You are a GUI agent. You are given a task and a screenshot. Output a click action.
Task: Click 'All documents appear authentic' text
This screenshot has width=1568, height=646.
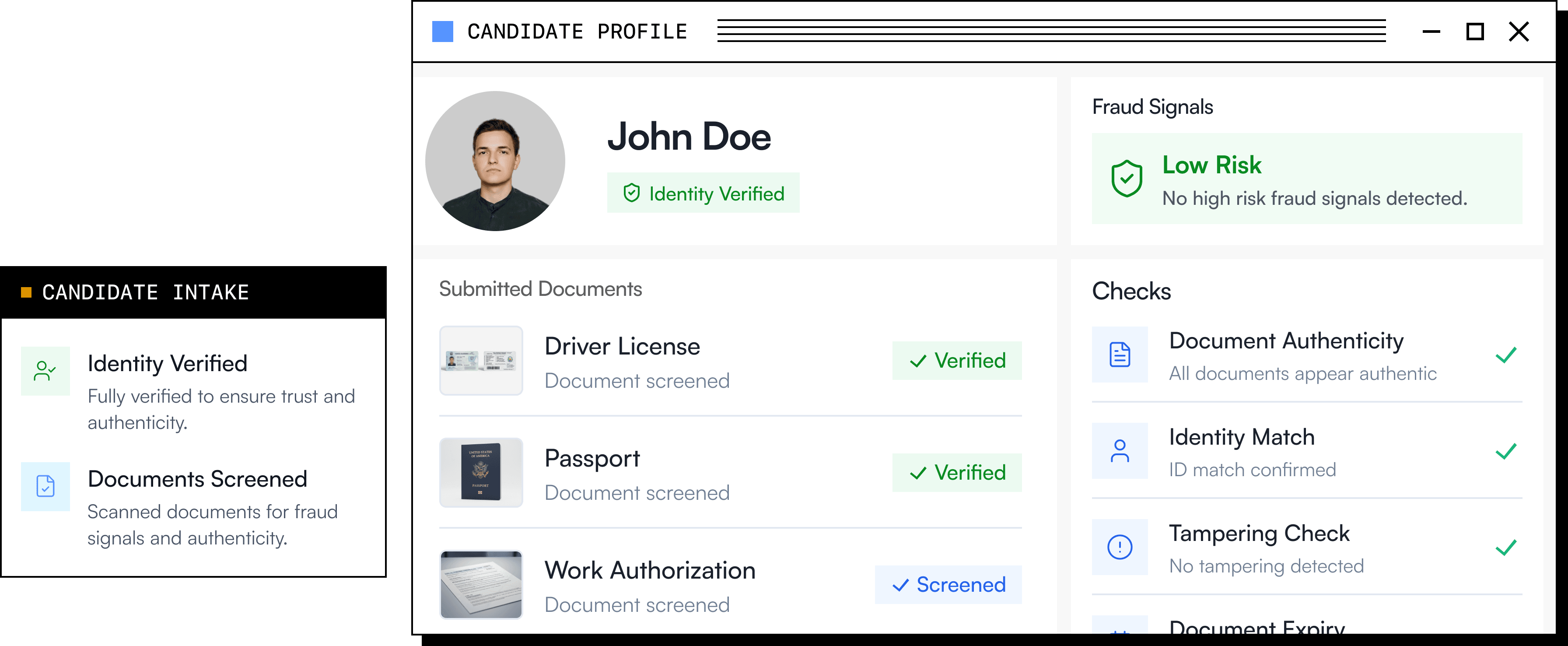click(x=1302, y=374)
